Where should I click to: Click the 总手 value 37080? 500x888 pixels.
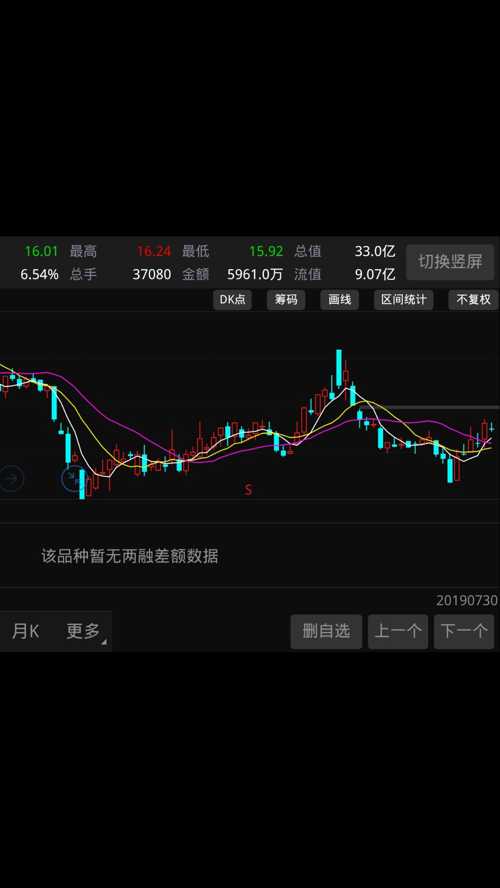click(x=152, y=275)
